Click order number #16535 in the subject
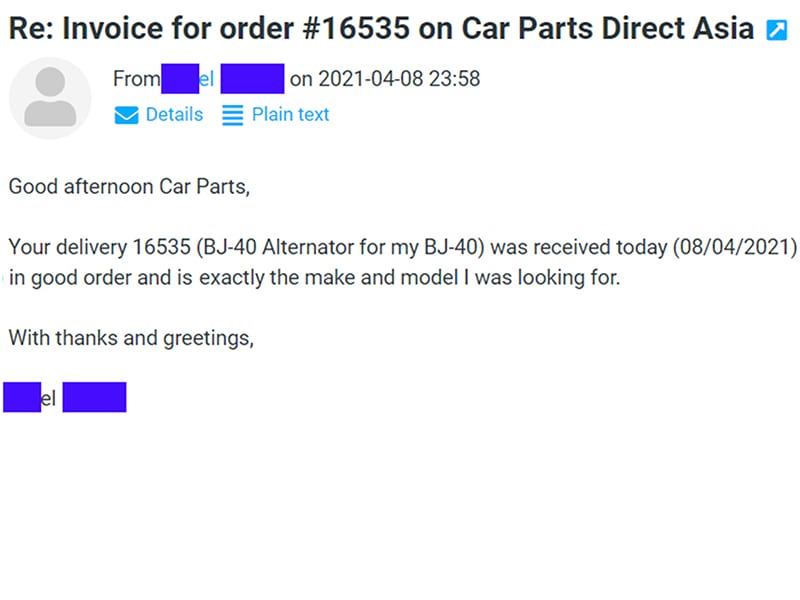The width and height of the screenshot is (800, 600). (x=356, y=28)
